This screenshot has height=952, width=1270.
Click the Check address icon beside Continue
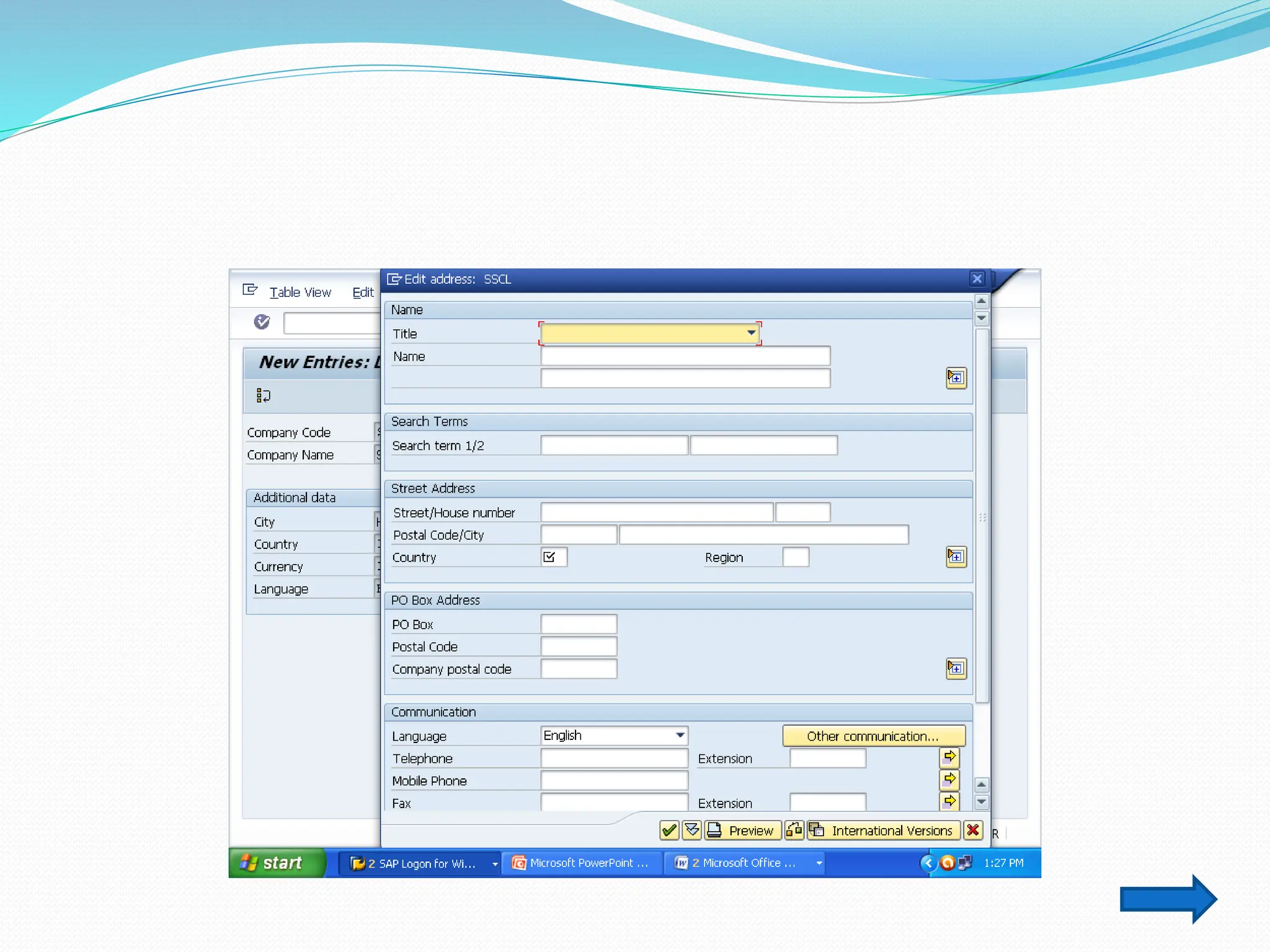coord(692,830)
